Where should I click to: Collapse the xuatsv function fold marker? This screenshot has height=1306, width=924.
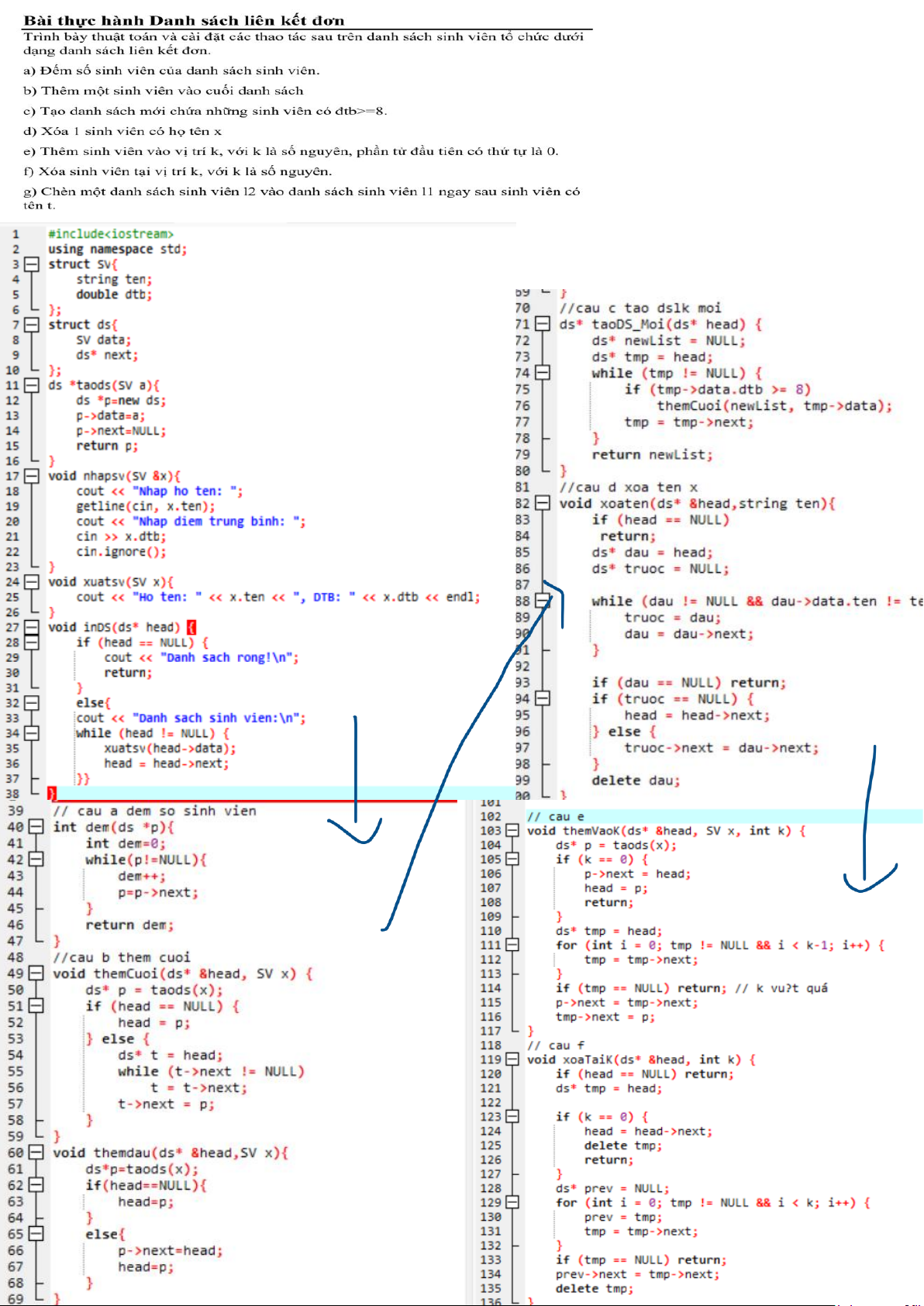tap(31, 582)
